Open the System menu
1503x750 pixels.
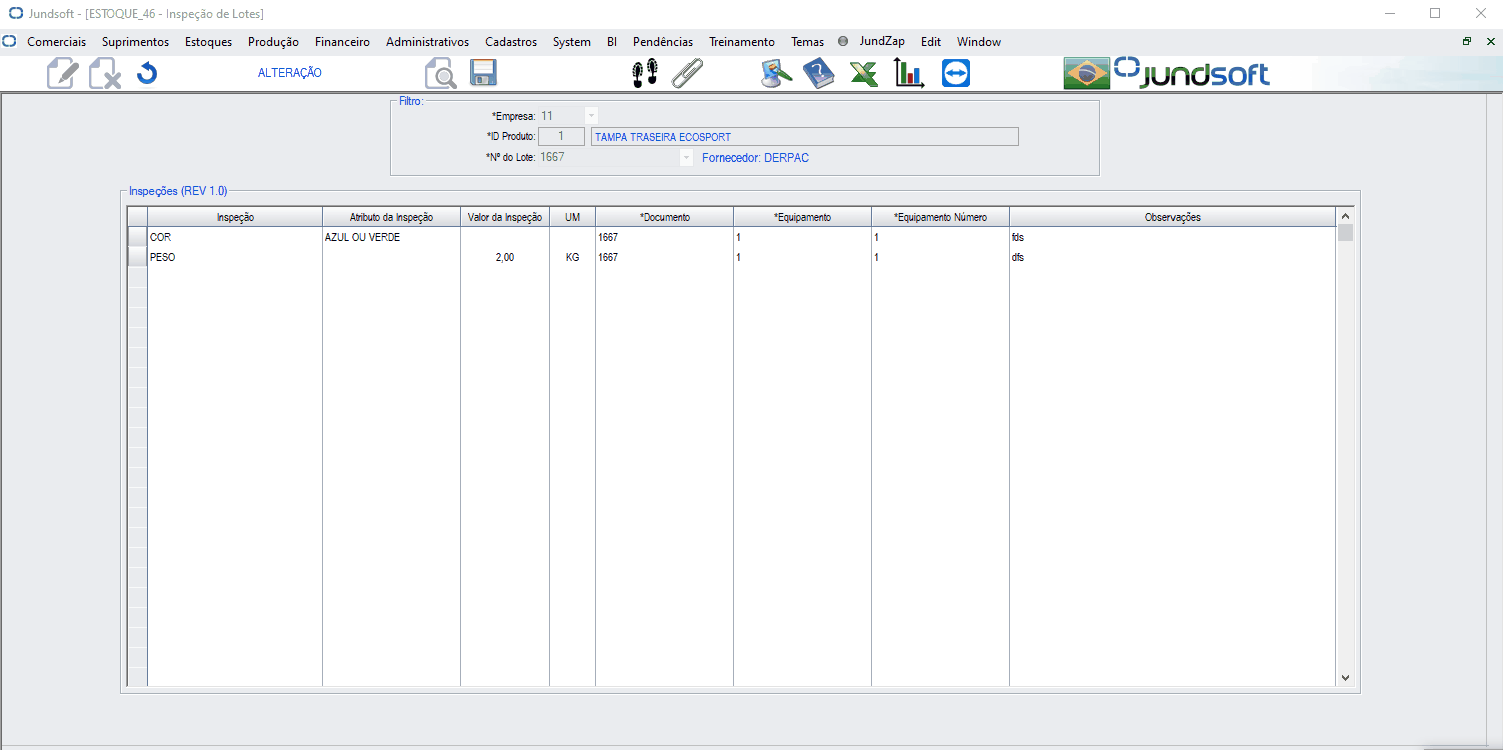click(x=572, y=42)
